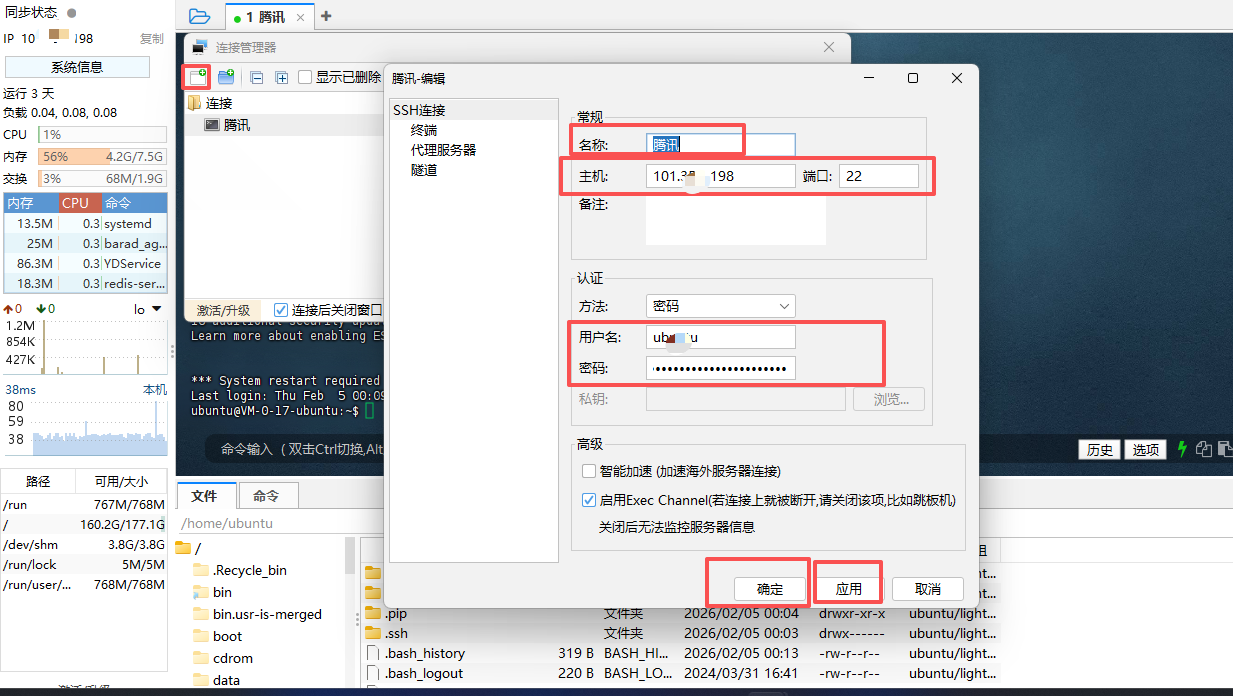1233x696 pixels.
Task: Click the 主机 host input field
Action: pos(720,176)
